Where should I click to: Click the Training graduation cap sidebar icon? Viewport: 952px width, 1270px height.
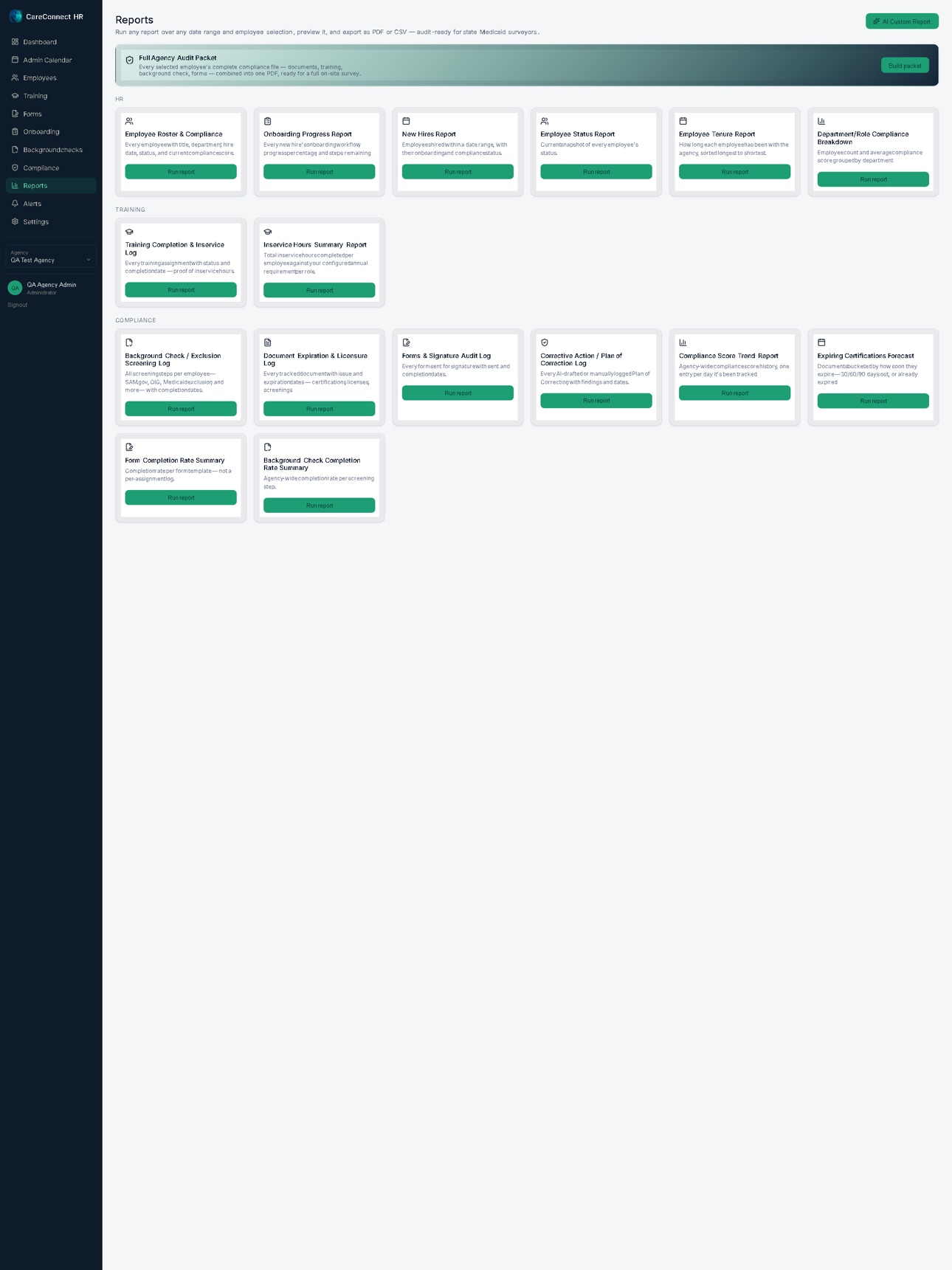point(15,96)
